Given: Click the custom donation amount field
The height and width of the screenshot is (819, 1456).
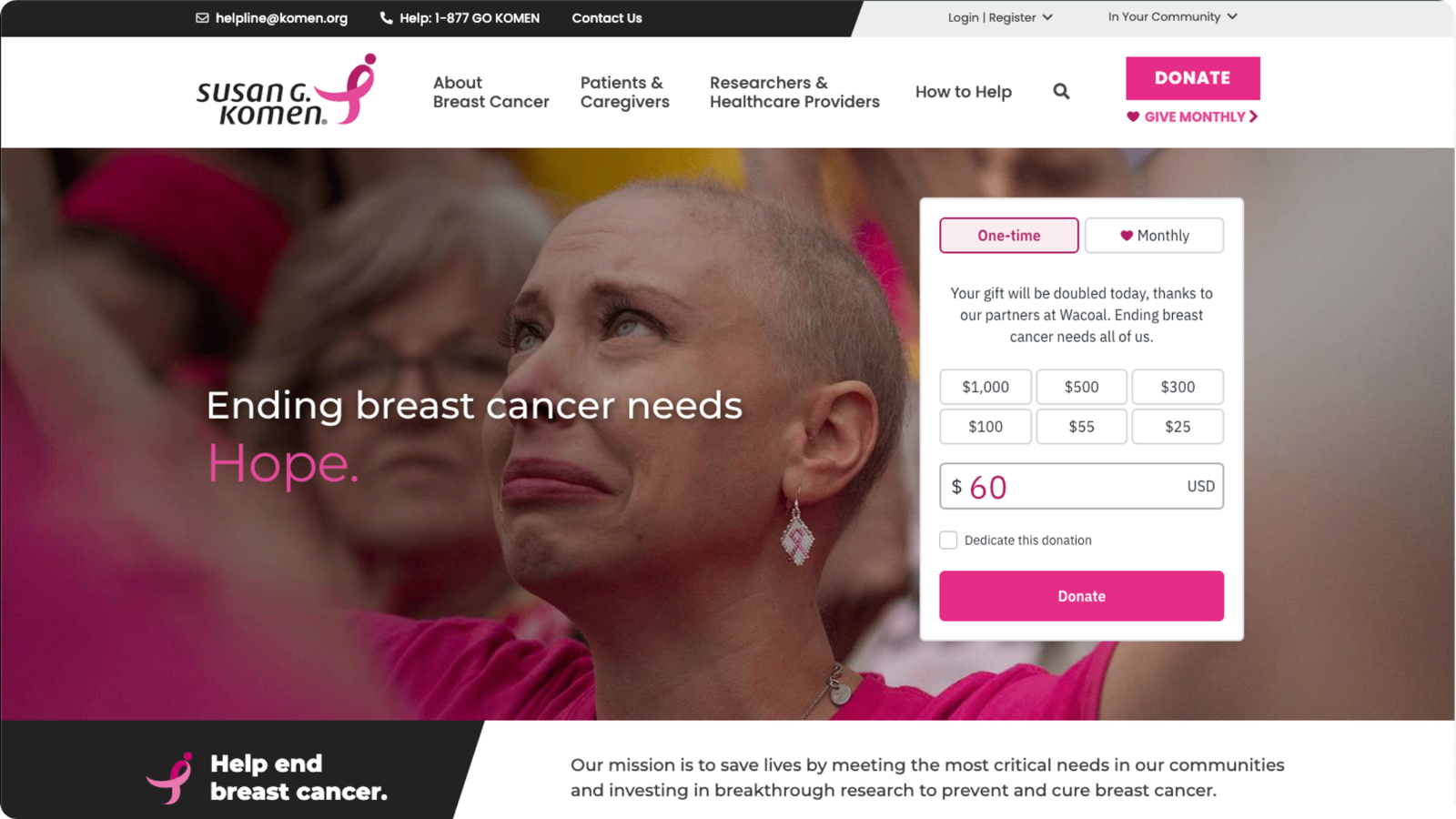Looking at the screenshot, I should [x=1082, y=486].
